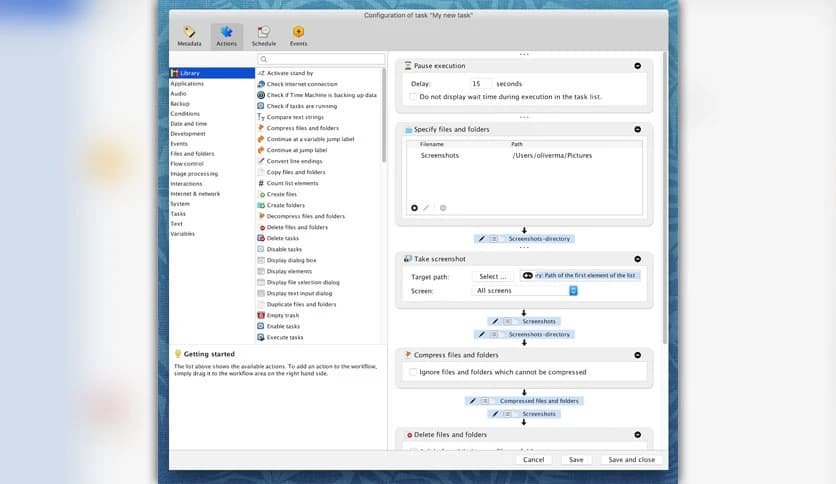Collapse the Take screenshot action panel
The image size is (836, 484).
pyautogui.click(x=638, y=259)
